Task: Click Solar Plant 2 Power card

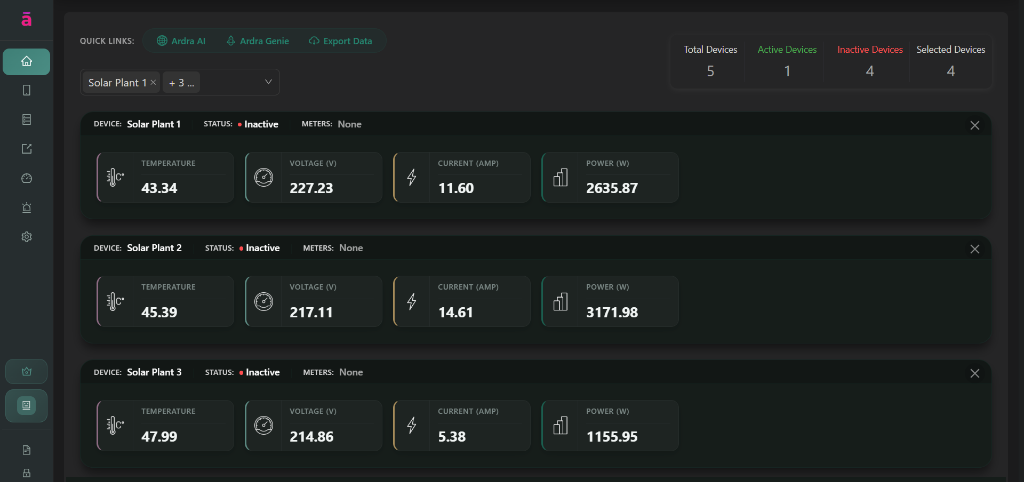Action: click(610, 301)
